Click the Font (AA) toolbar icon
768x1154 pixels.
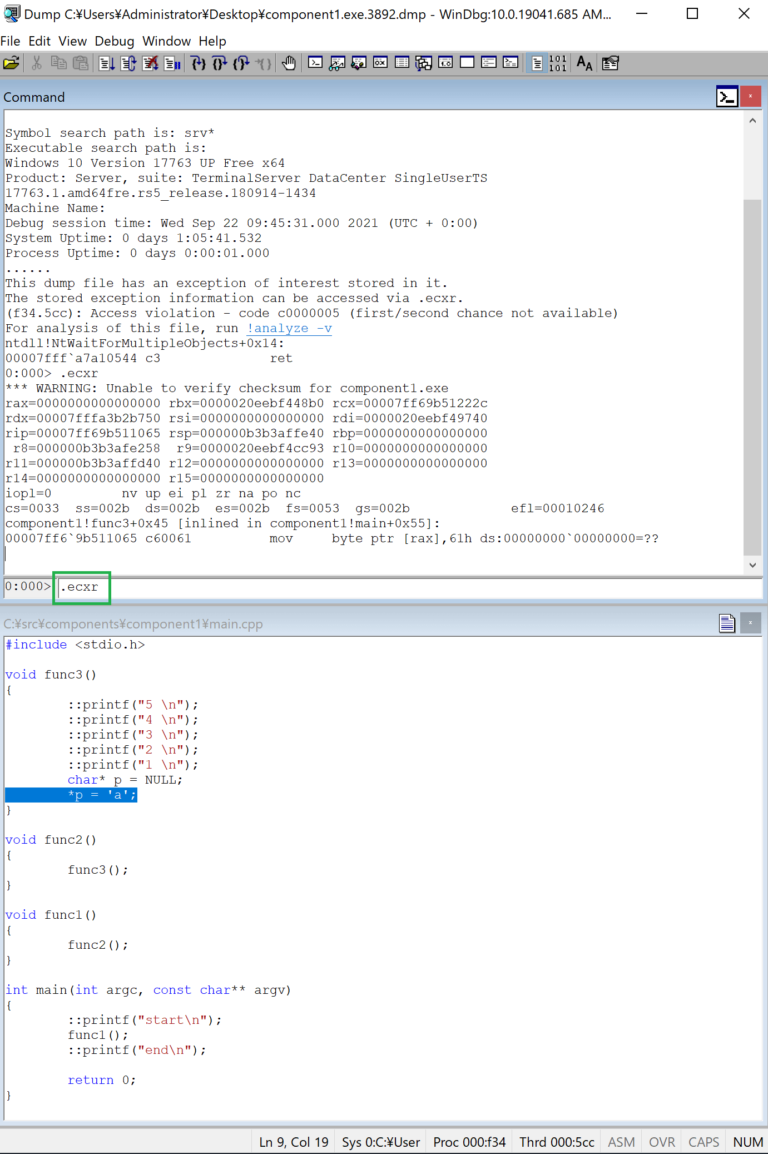tap(585, 63)
